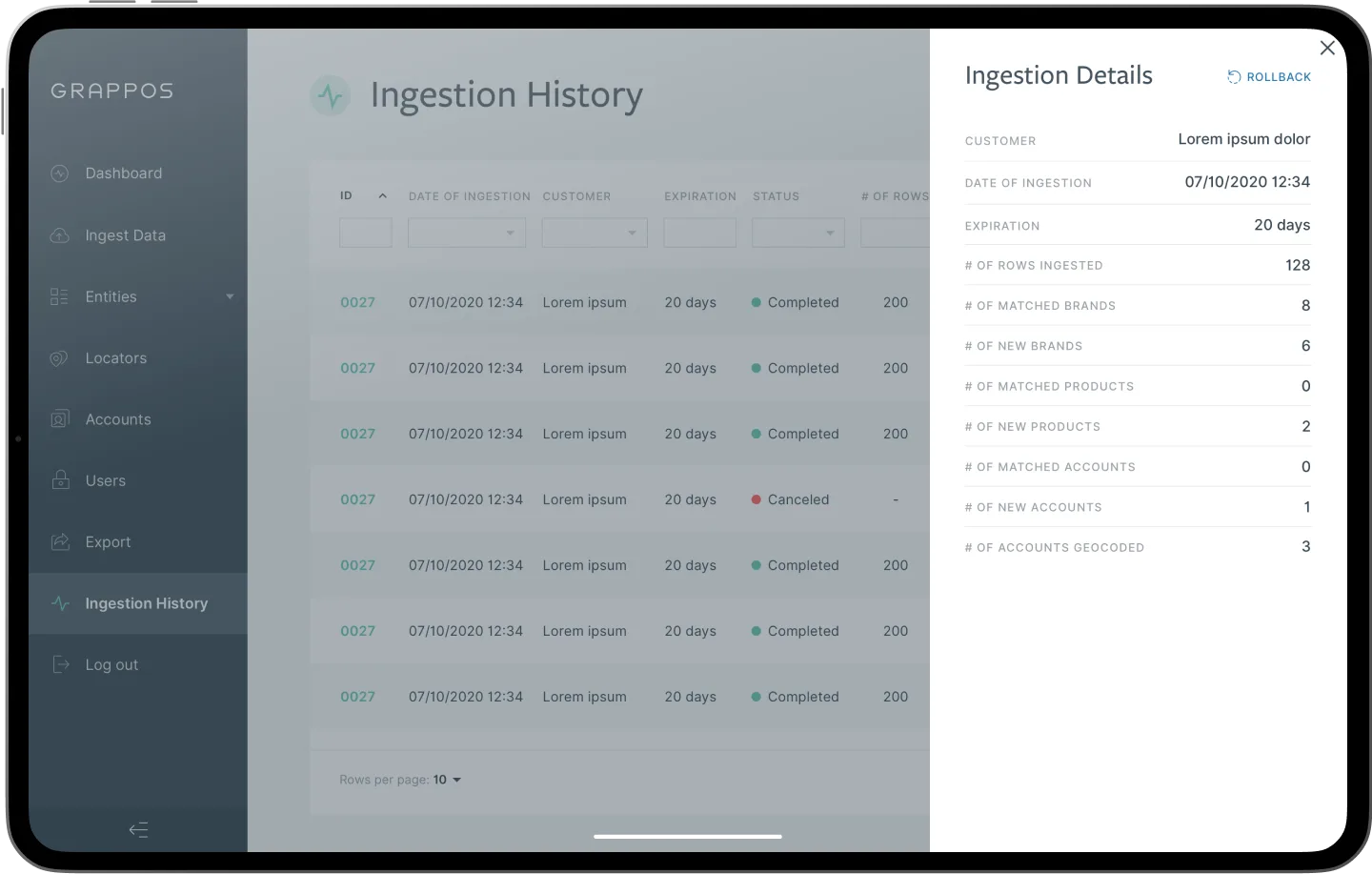Navigate to Accounts
1372x874 pixels.
pos(118,419)
